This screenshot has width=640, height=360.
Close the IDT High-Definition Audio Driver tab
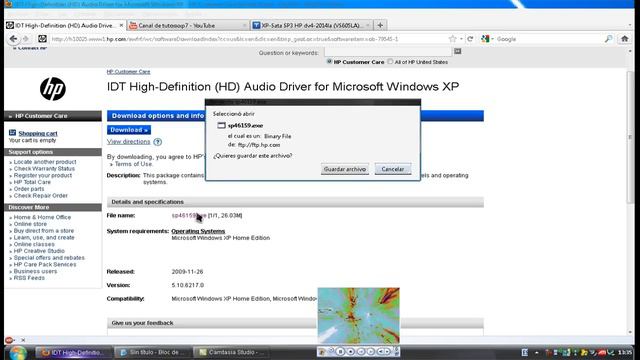tap(121, 25)
